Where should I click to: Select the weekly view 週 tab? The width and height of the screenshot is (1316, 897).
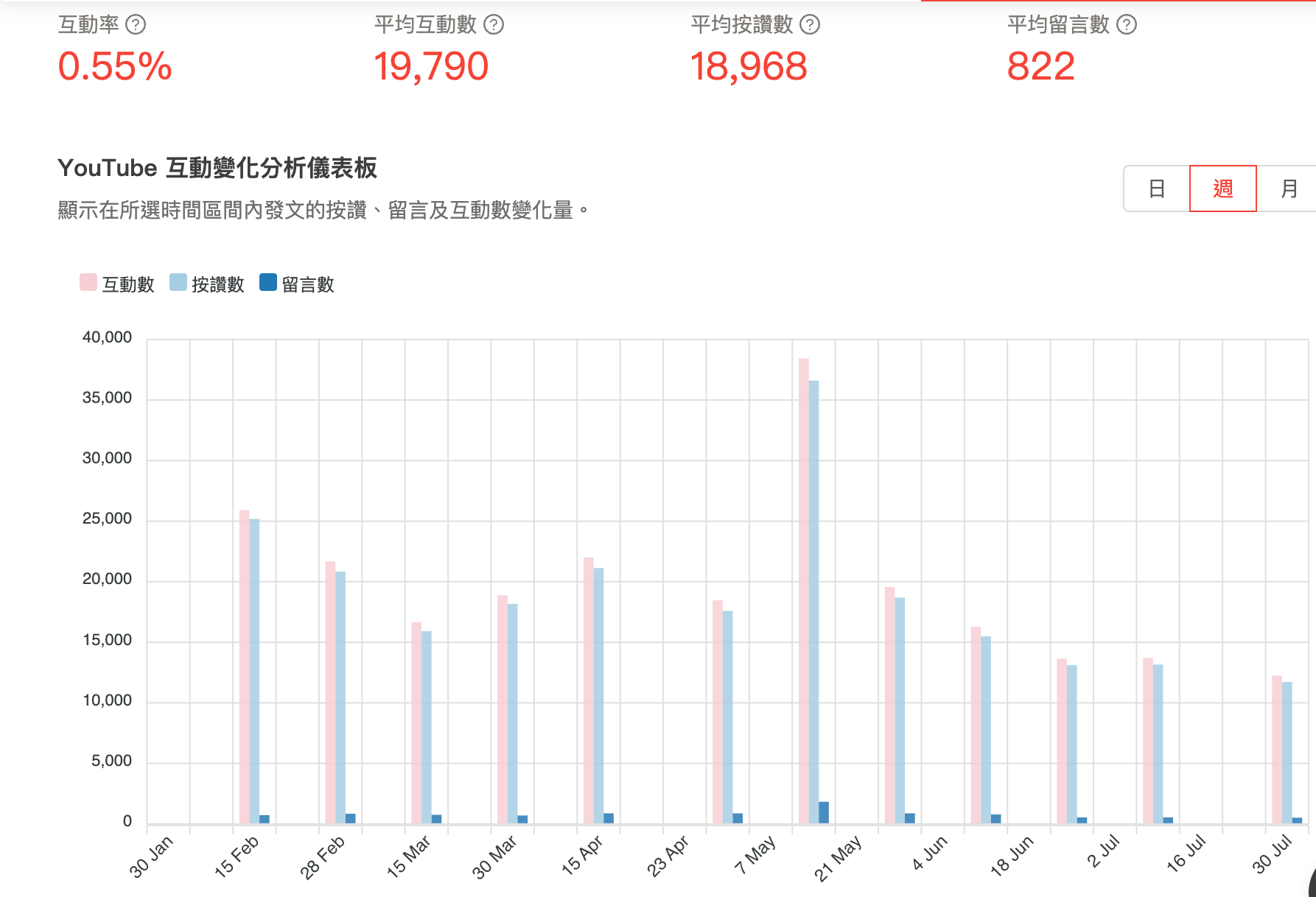click(1223, 189)
